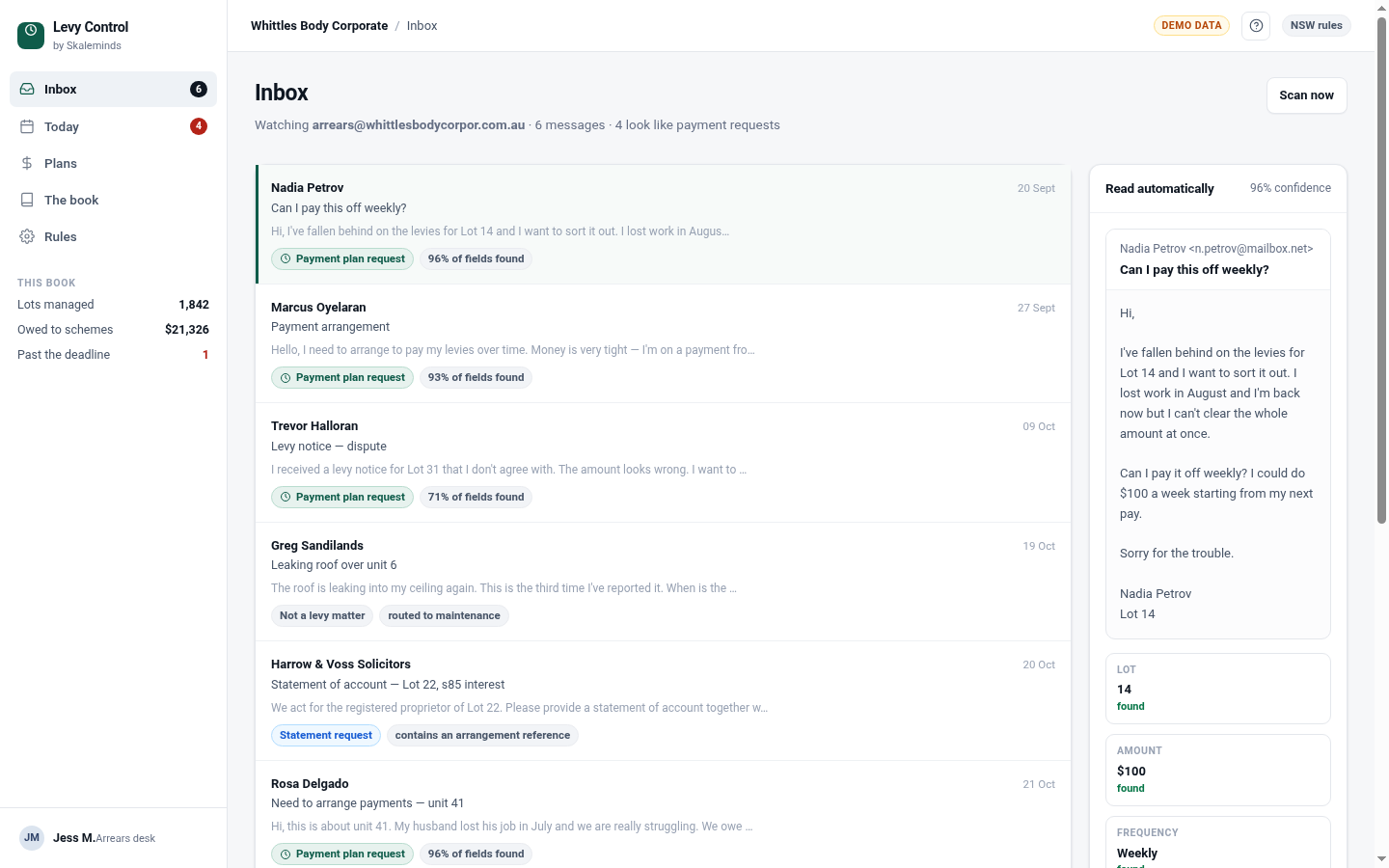Click the page vertical scrollbar
The width and height of the screenshot is (1389, 868).
tap(1381, 270)
